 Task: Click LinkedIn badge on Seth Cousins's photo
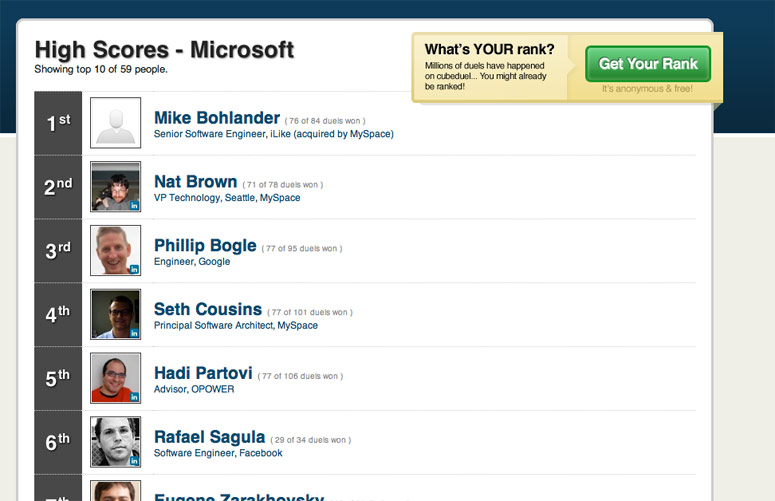[133, 333]
